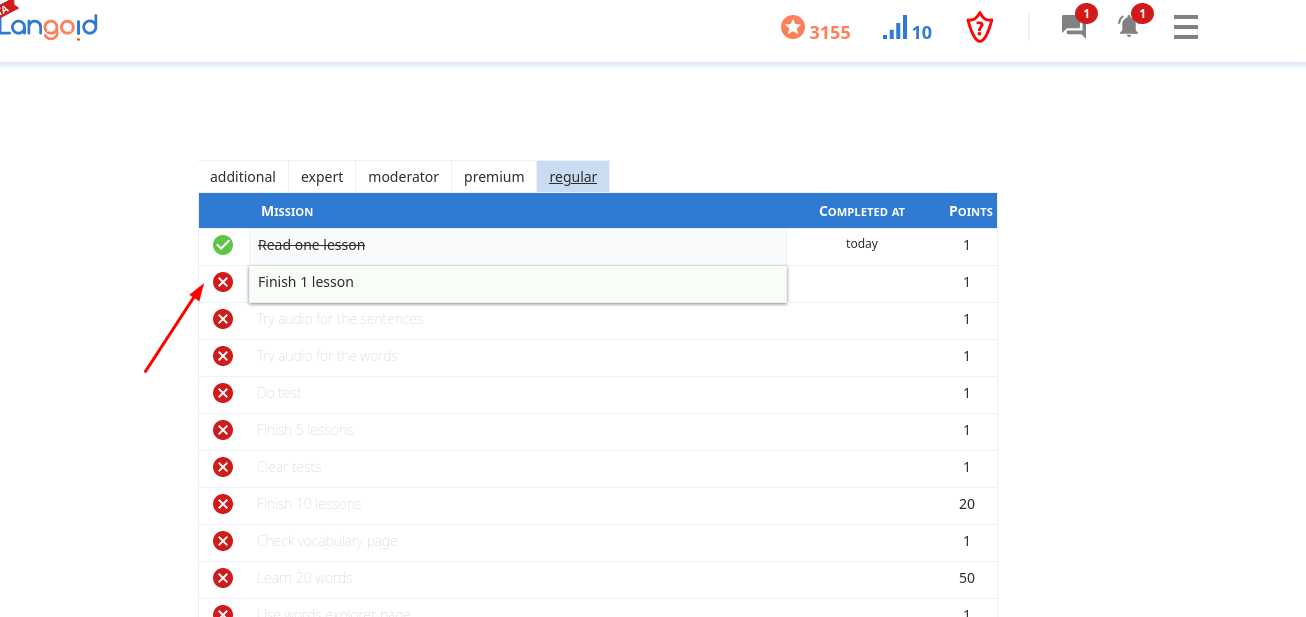Click red X beside Clear tests
The width and height of the screenshot is (1306, 617).
tap(223, 467)
